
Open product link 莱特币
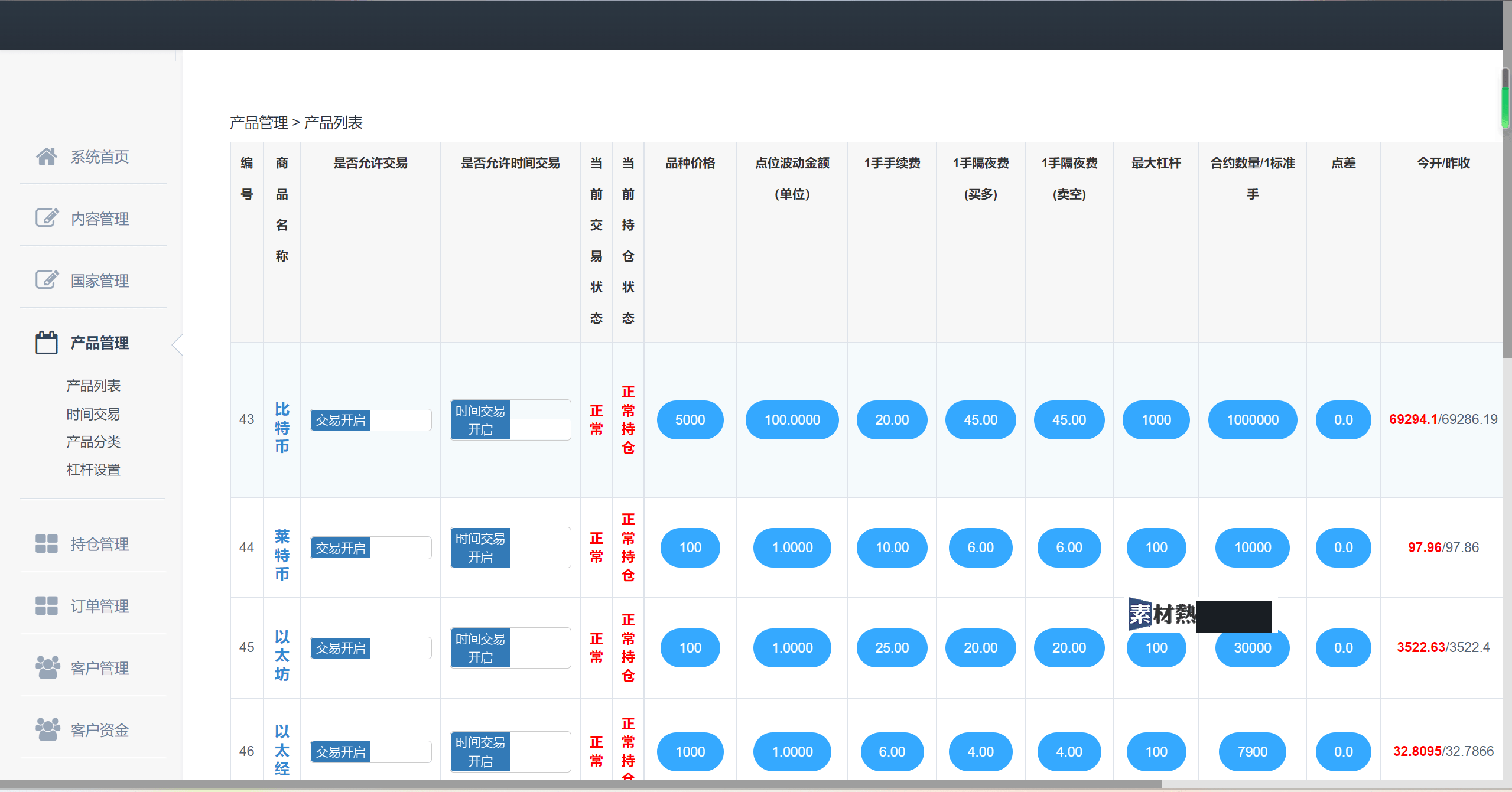click(282, 555)
